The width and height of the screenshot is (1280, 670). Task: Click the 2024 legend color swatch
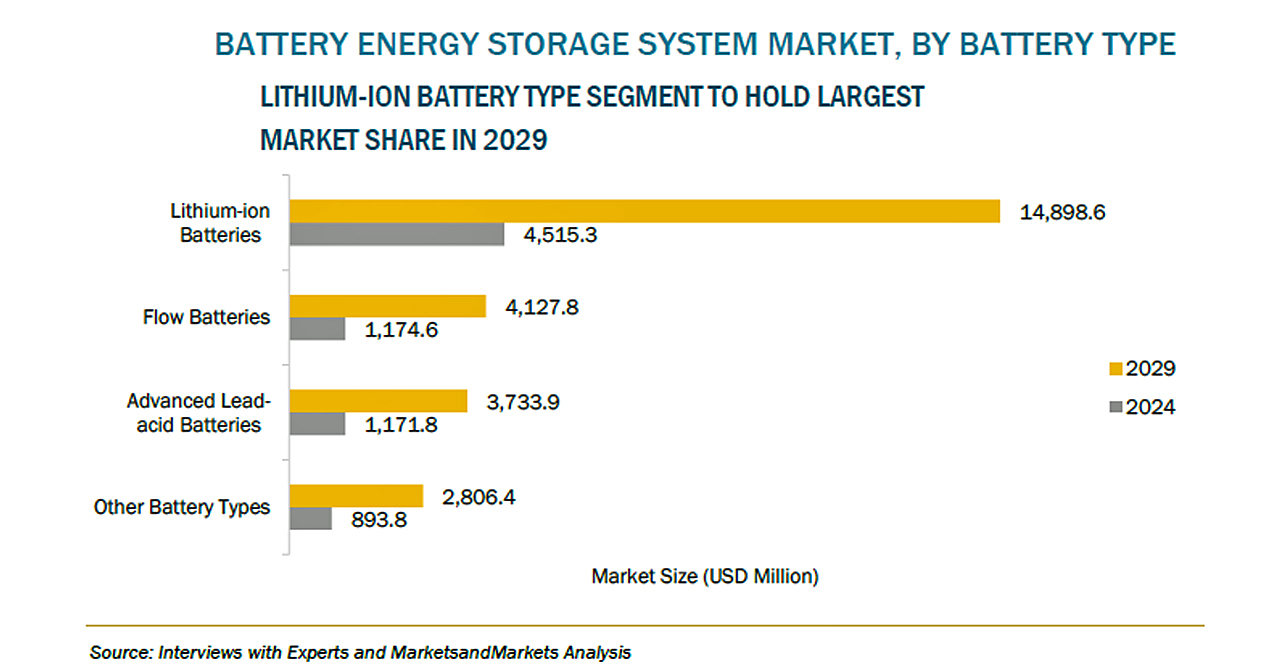[x=1116, y=408]
